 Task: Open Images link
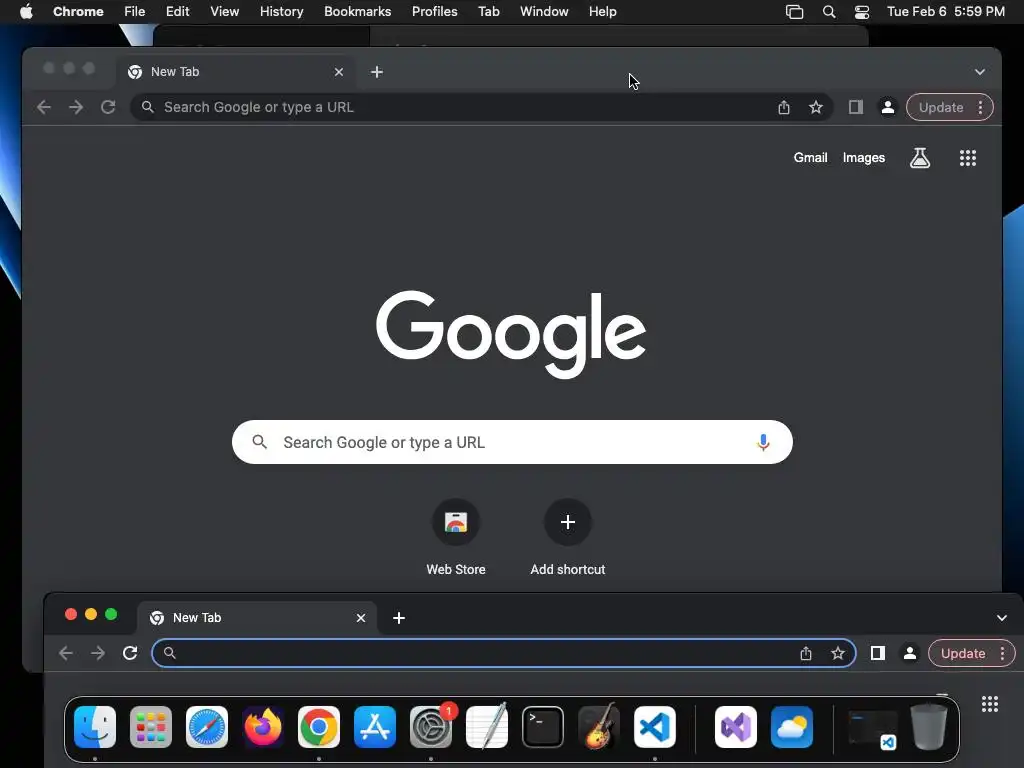pyautogui.click(x=863, y=157)
